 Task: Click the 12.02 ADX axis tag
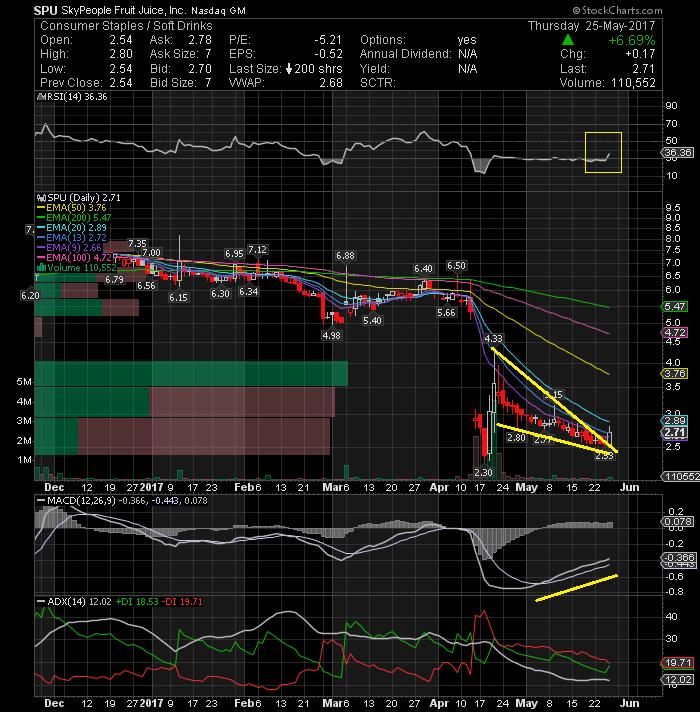pyautogui.click(x=678, y=680)
